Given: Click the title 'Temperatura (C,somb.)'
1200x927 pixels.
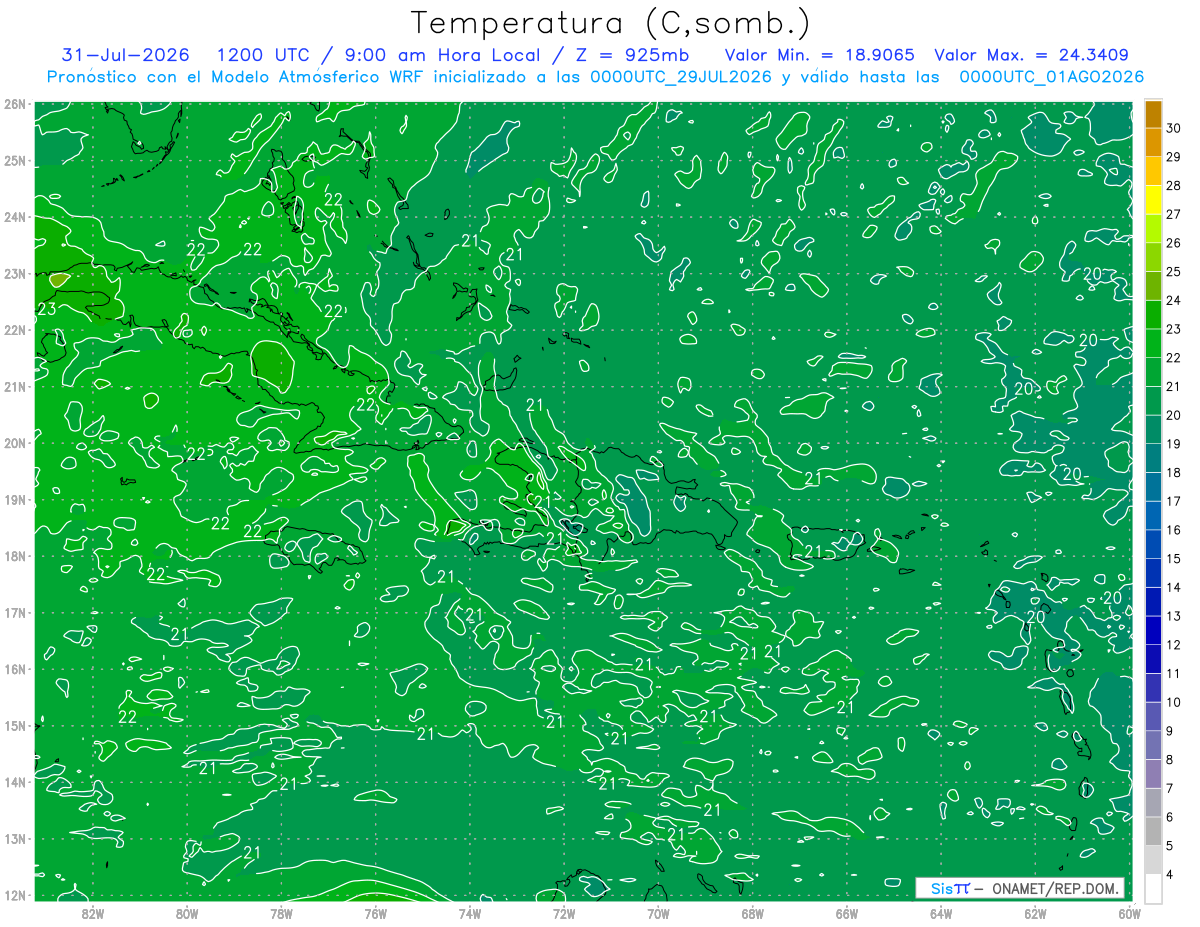Looking at the screenshot, I should coord(612,24).
